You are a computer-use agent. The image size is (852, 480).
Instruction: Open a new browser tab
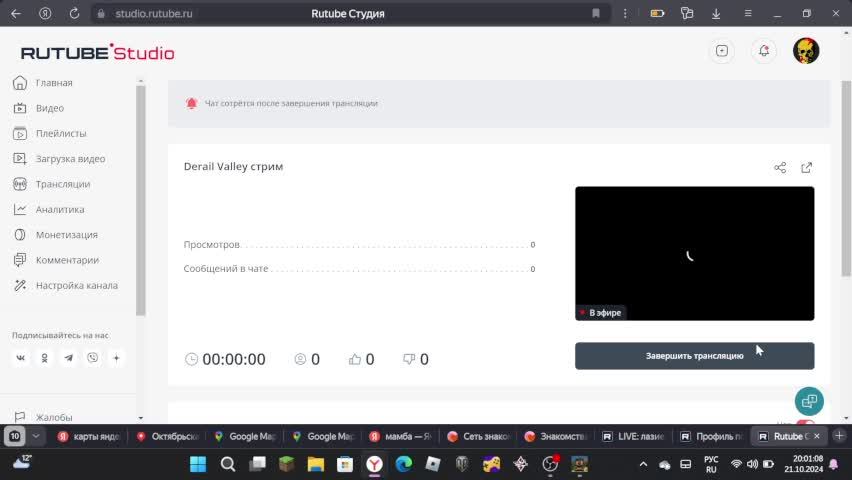click(839, 436)
